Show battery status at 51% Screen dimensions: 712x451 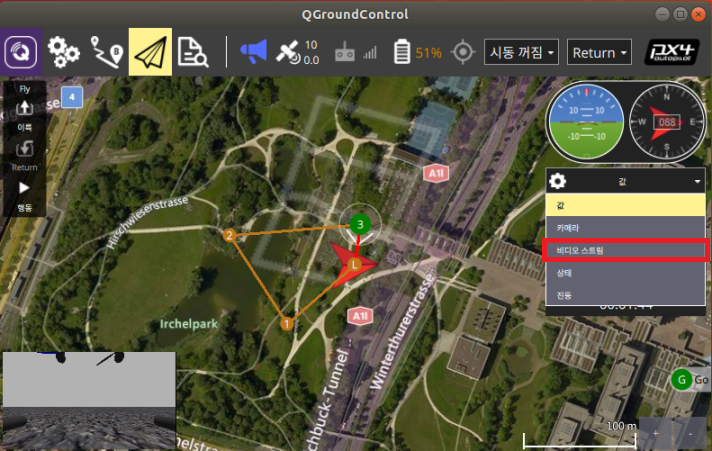417,52
